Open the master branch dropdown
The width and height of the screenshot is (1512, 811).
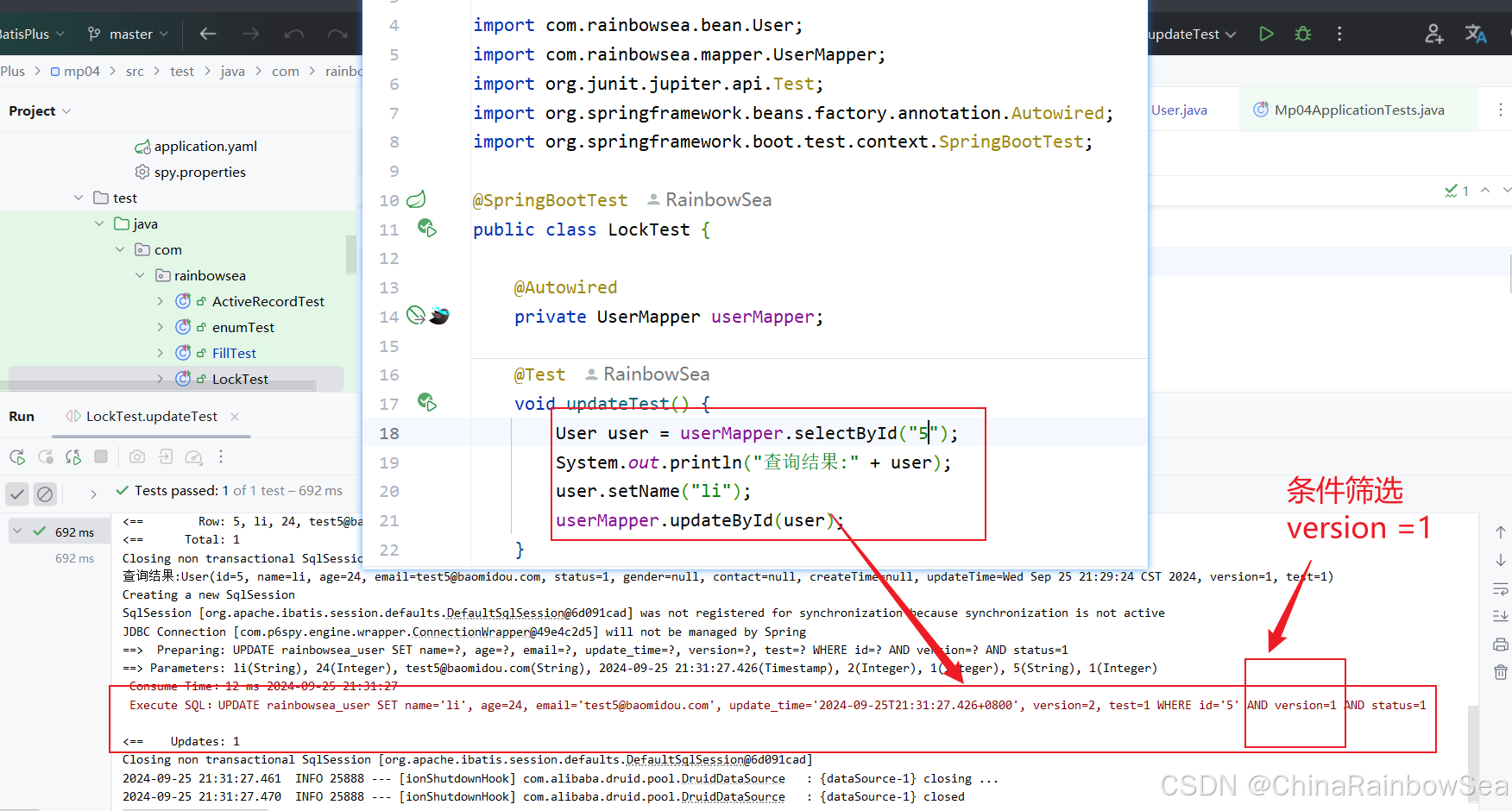[x=129, y=34]
